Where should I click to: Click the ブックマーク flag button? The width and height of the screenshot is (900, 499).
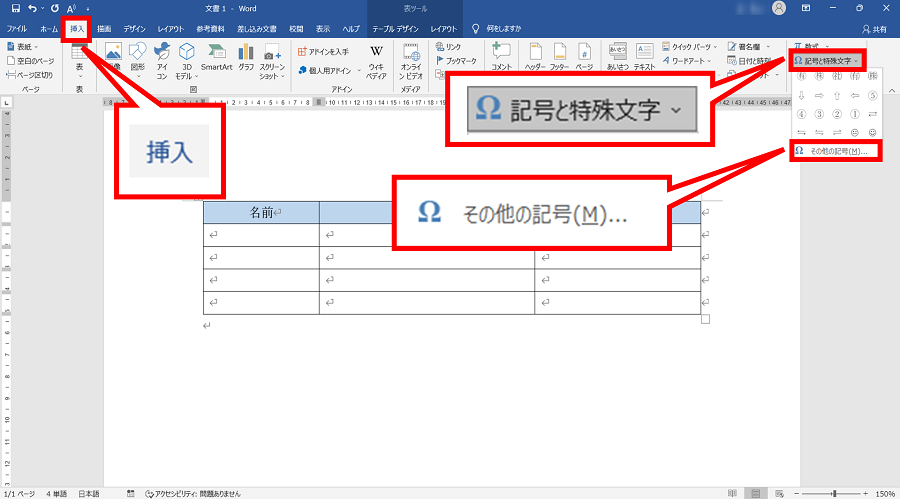tap(456, 60)
